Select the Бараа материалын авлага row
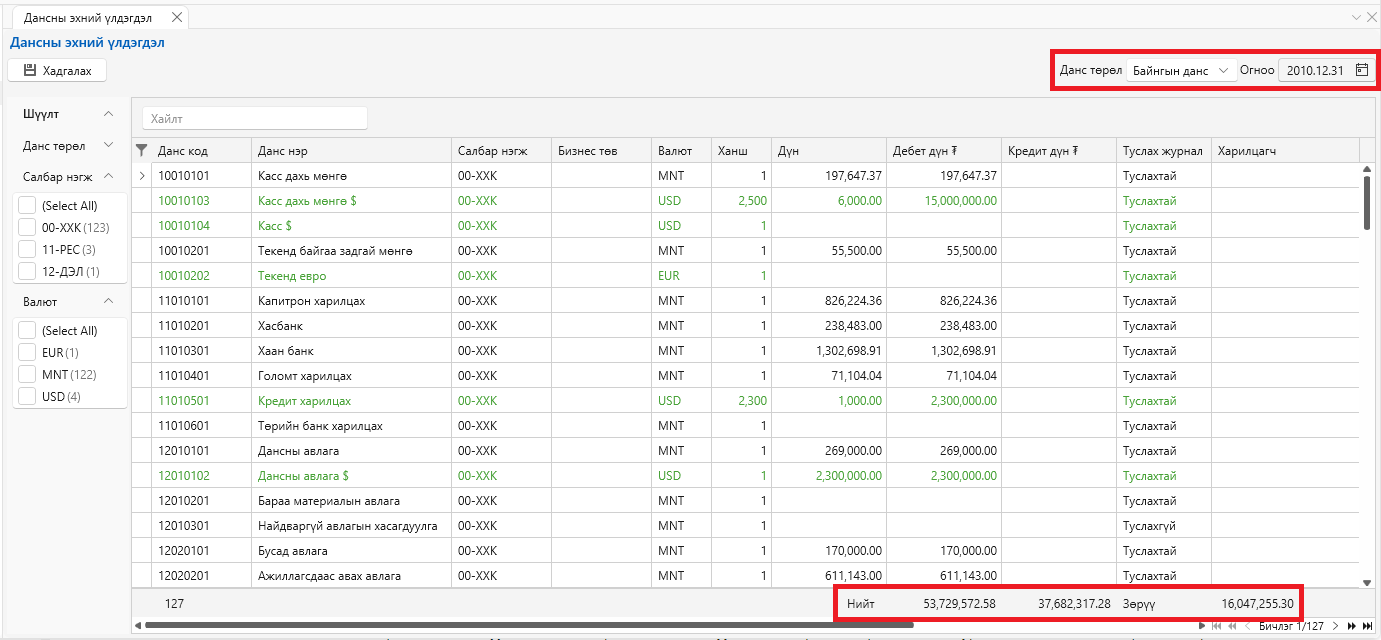The image size is (1381, 640). 745,501
